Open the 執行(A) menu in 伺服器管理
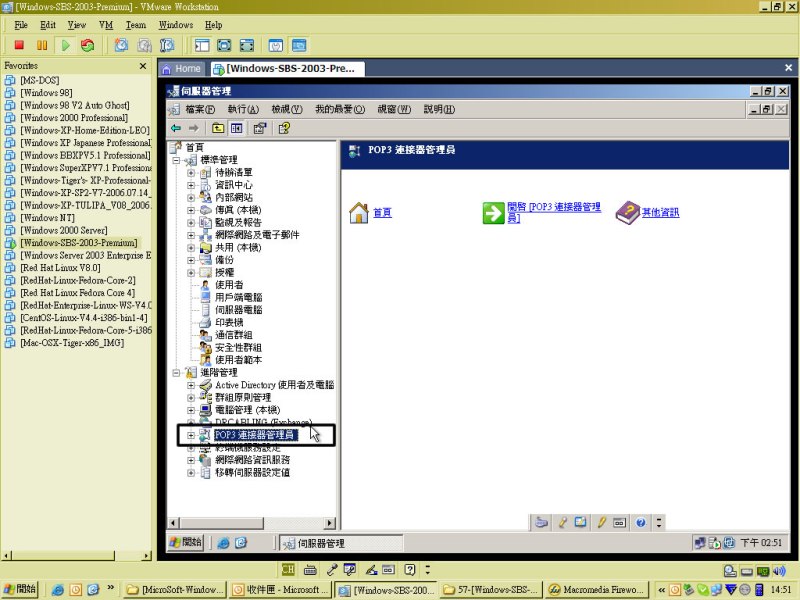The width and height of the screenshot is (800, 600). tap(243, 109)
